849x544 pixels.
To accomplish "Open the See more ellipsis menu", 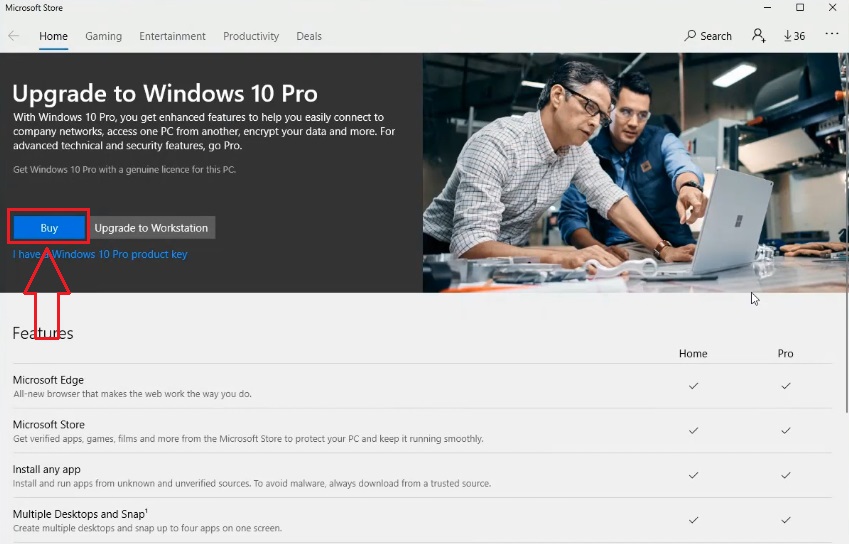I will [x=832, y=34].
